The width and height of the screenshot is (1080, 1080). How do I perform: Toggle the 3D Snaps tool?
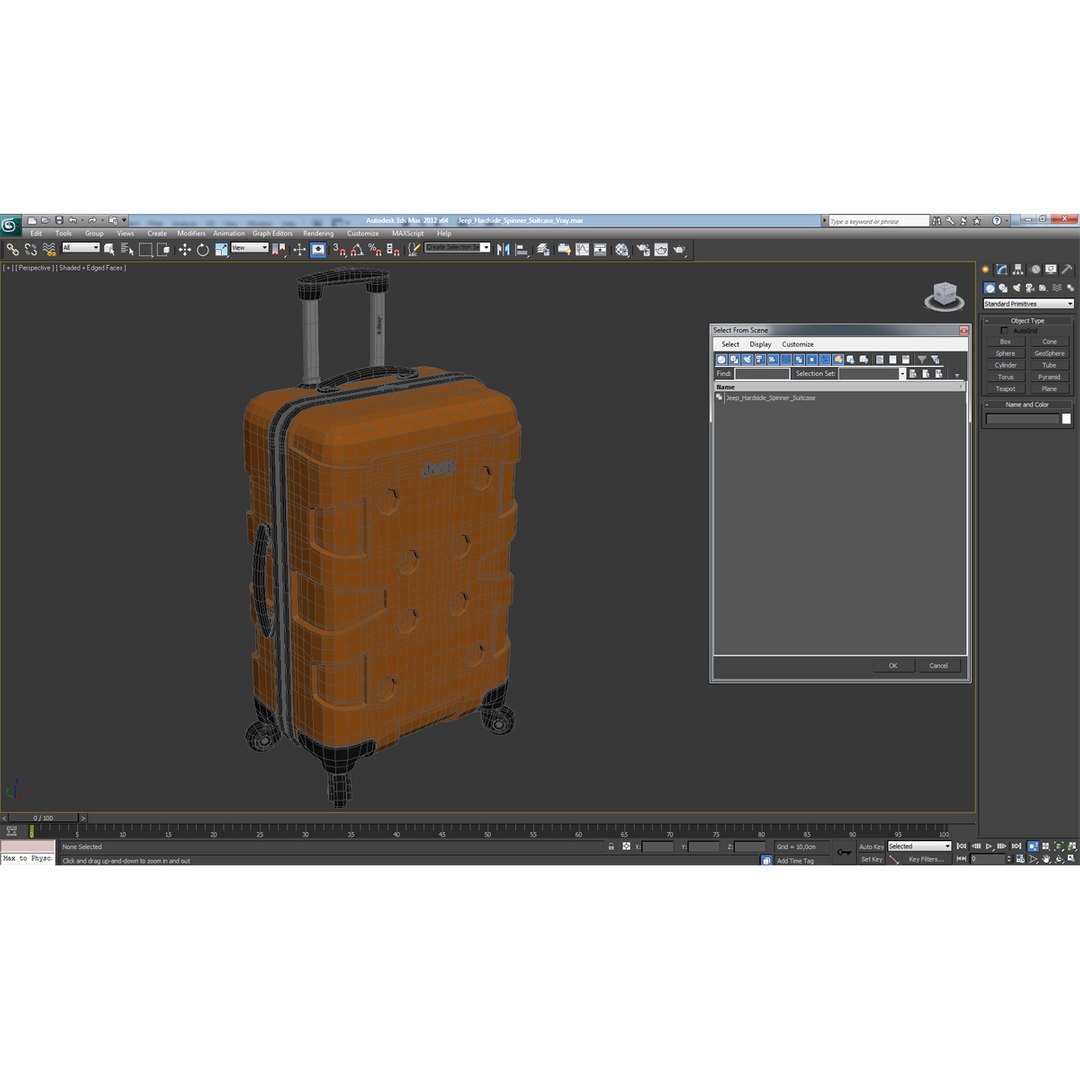pos(339,249)
